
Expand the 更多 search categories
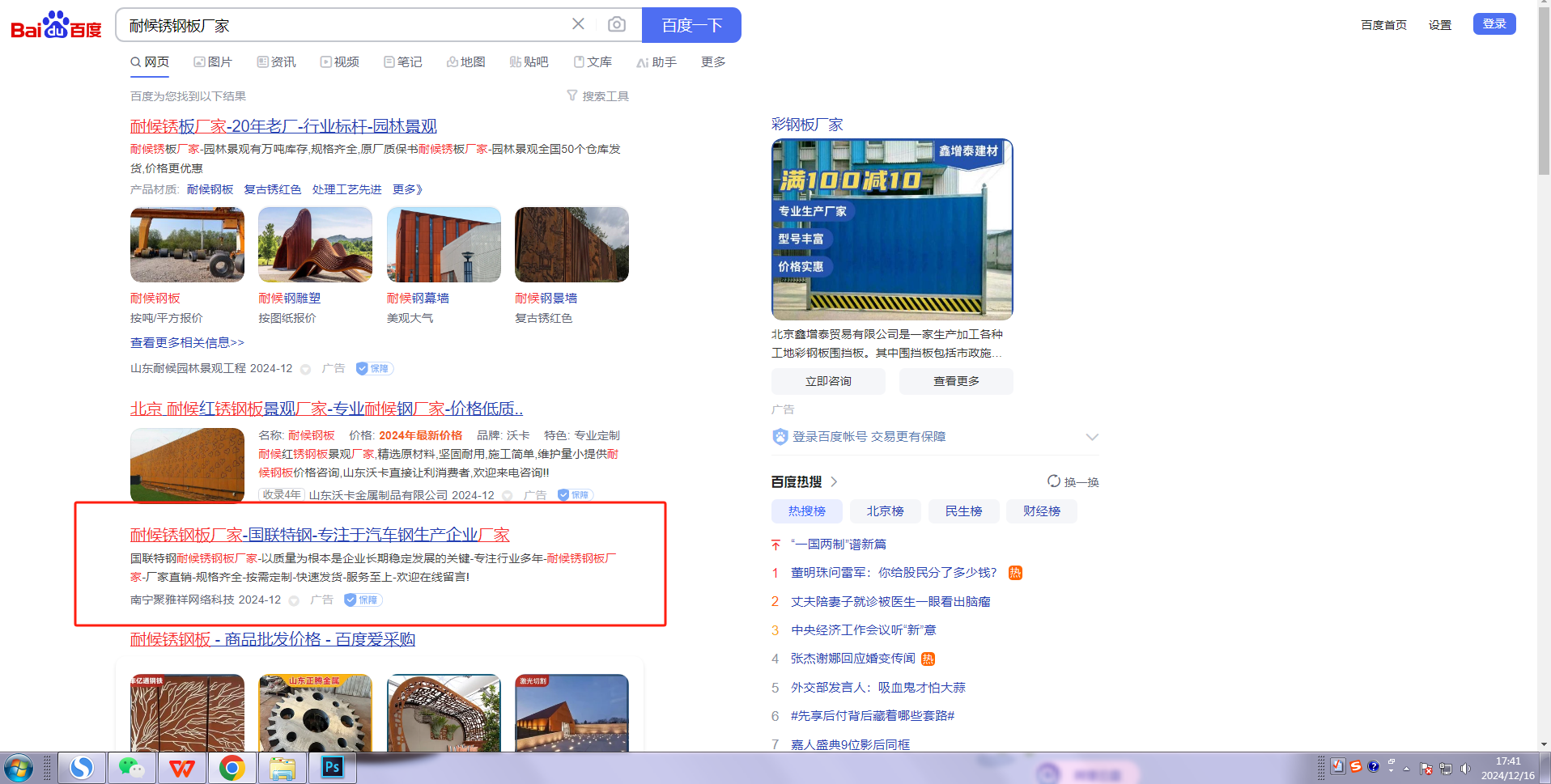click(x=712, y=62)
